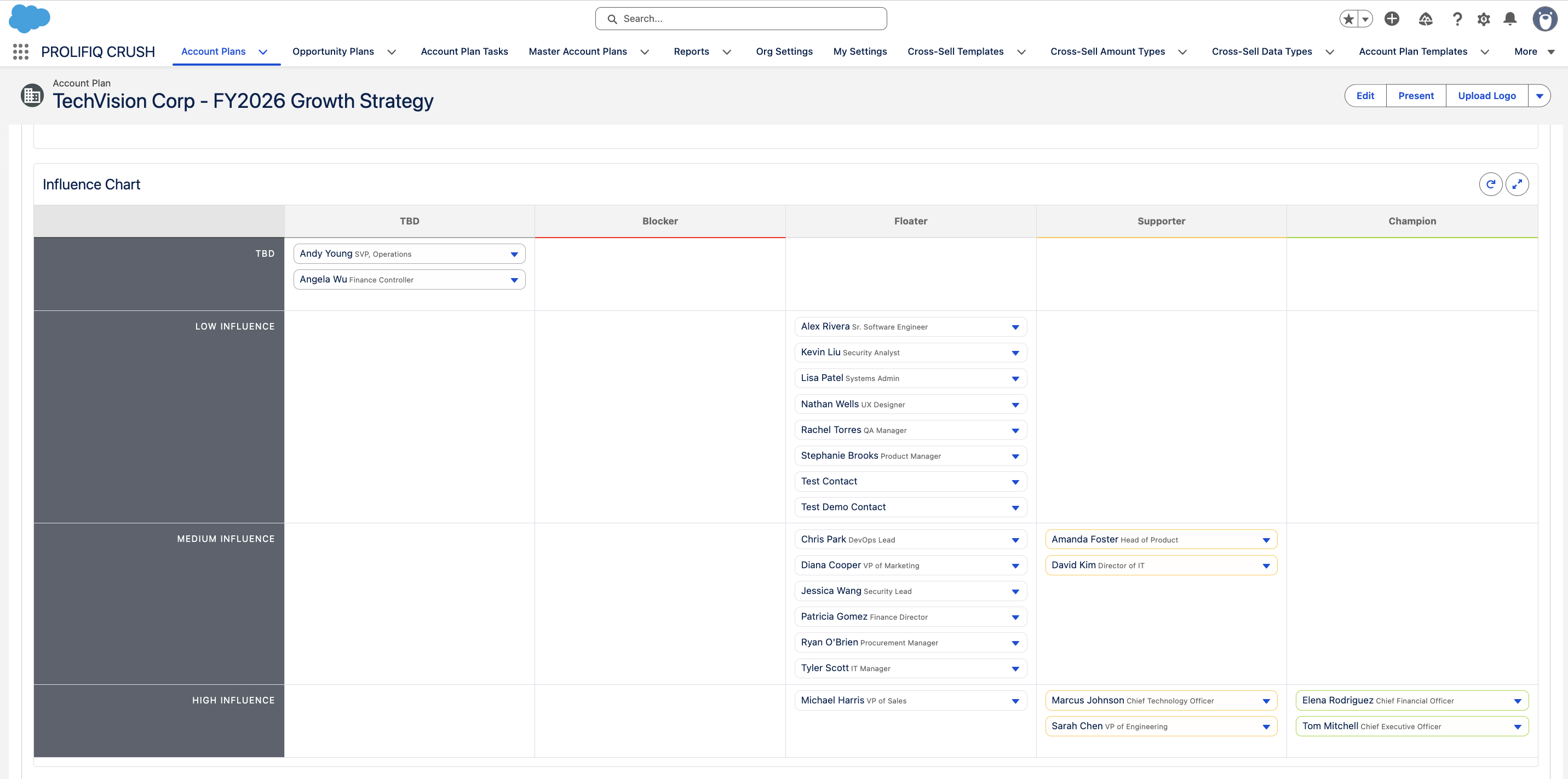
Task: Open Jessica Wang's contact dropdown arrow
Action: [x=1015, y=592]
